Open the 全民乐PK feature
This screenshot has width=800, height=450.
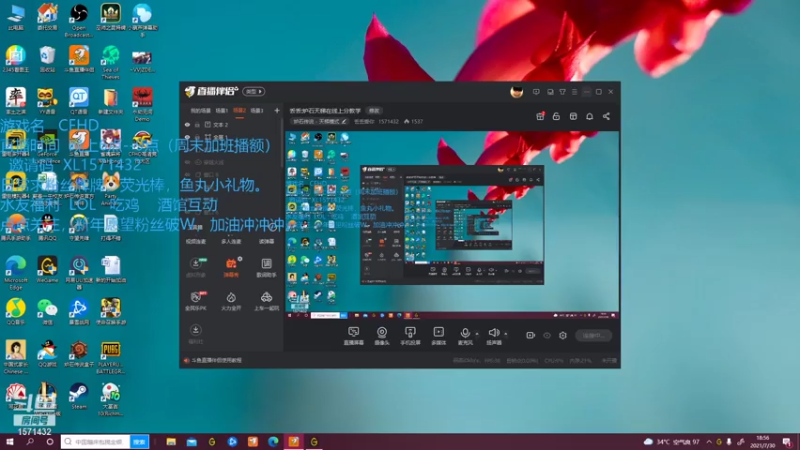click(x=195, y=301)
